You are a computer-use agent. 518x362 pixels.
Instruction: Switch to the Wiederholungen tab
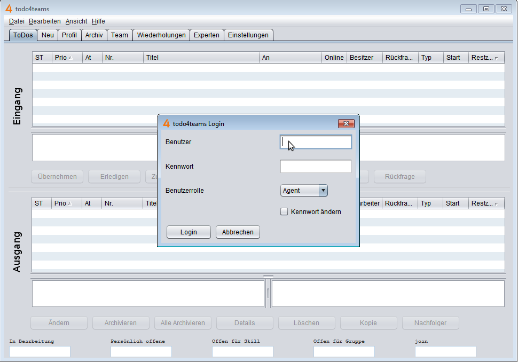(161, 35)
